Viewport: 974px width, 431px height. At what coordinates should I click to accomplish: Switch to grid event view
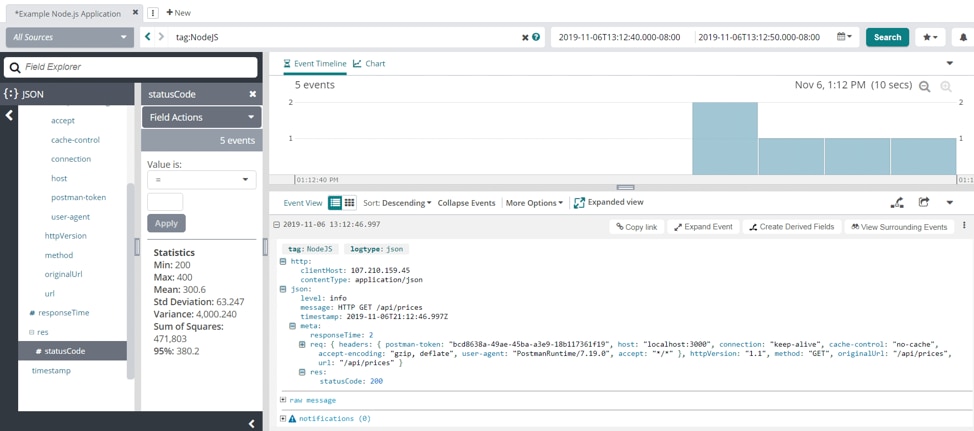click(x=349, y=203)
